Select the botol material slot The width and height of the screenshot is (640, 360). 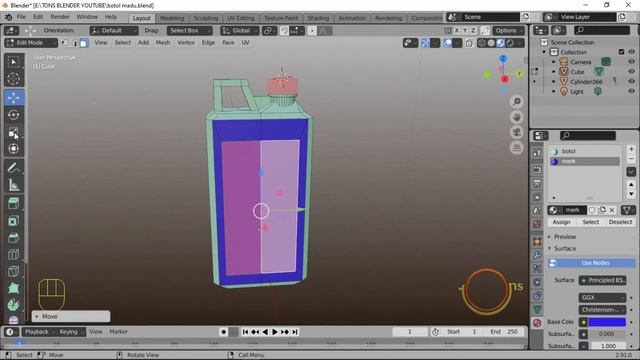tap(584, 151)
